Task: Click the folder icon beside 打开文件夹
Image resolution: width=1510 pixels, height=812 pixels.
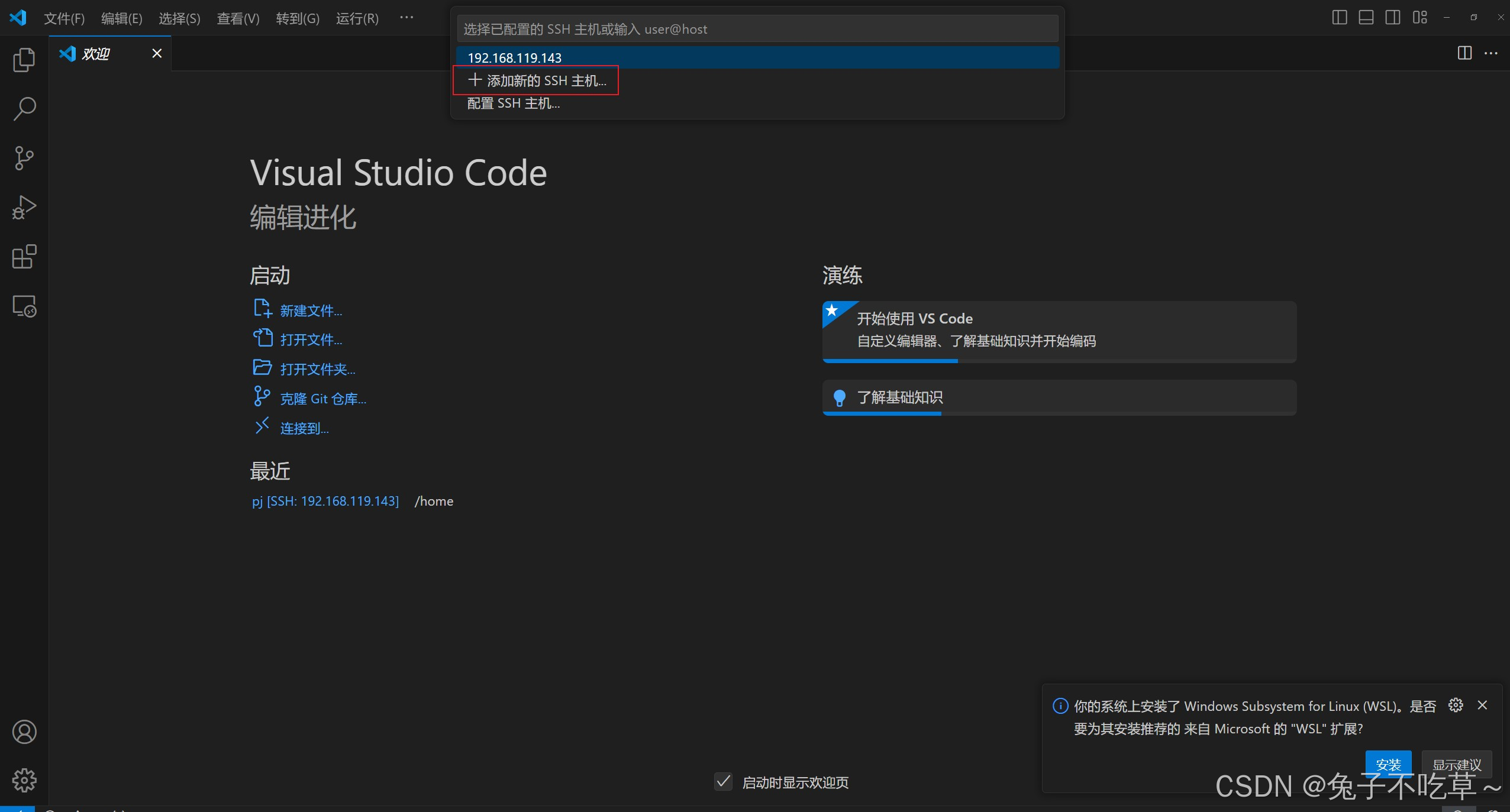Action: (263, 367)
